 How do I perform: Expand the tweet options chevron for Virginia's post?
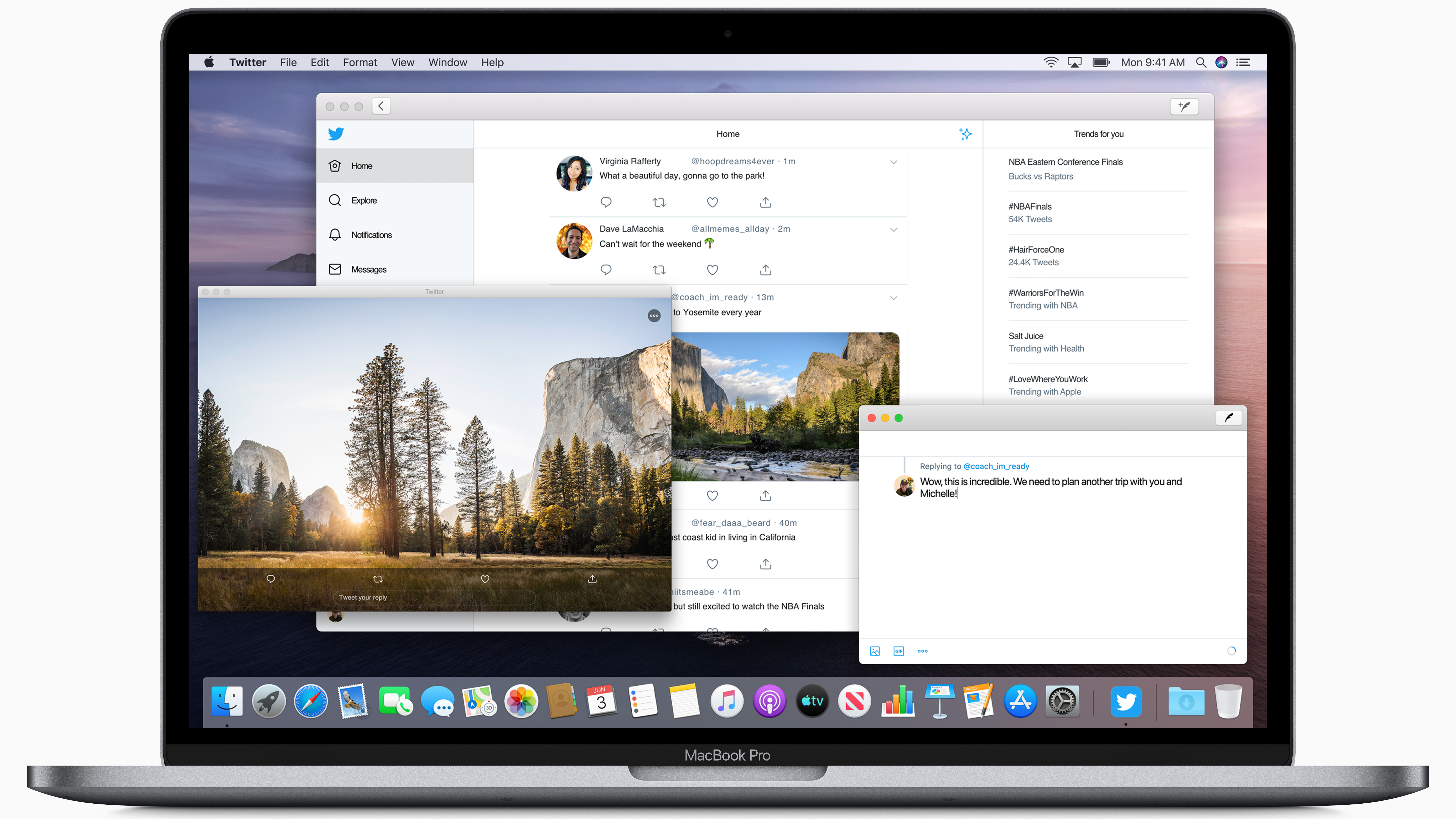click(x=893, y=161)
